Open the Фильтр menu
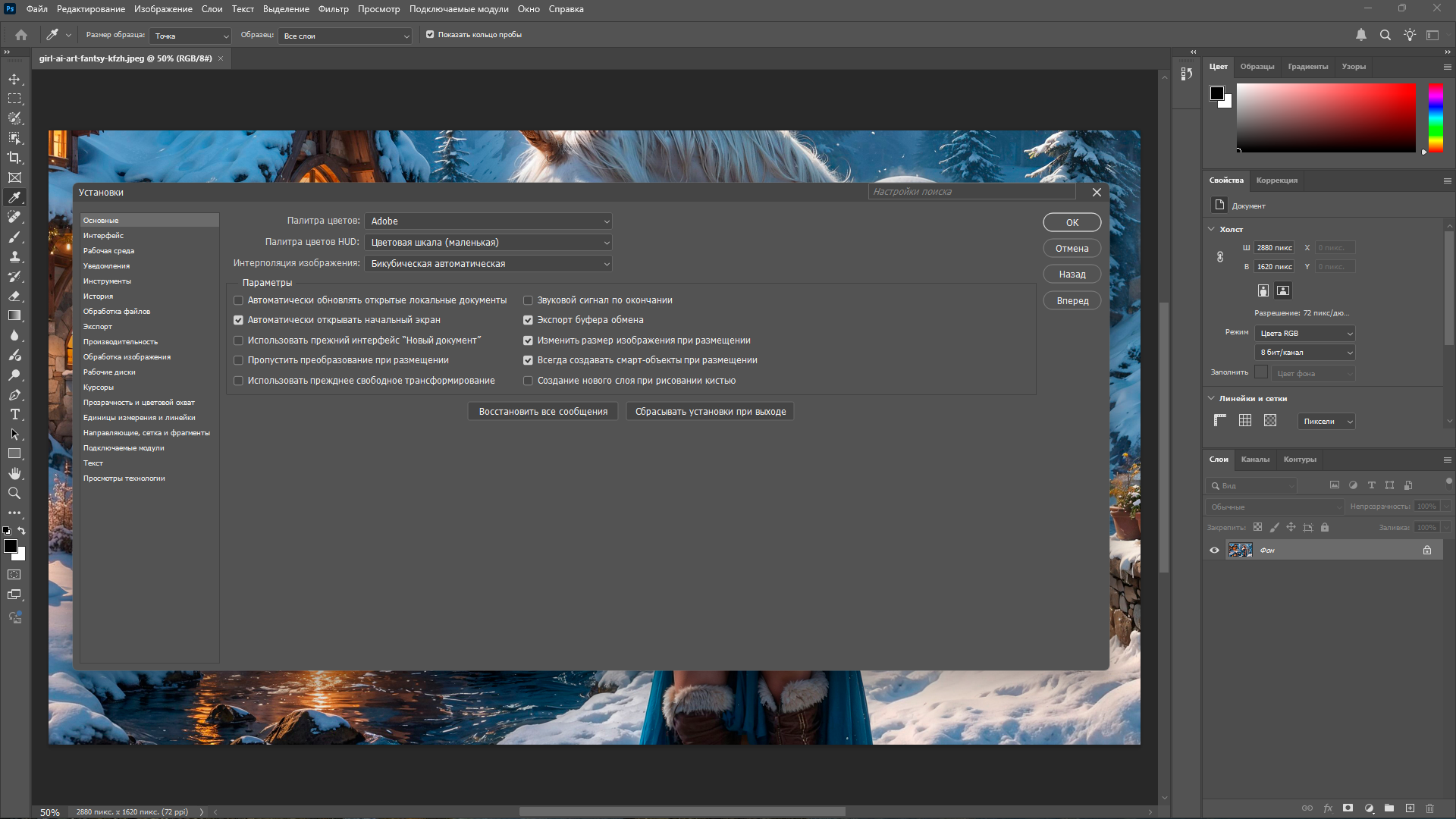 [333, 9]
